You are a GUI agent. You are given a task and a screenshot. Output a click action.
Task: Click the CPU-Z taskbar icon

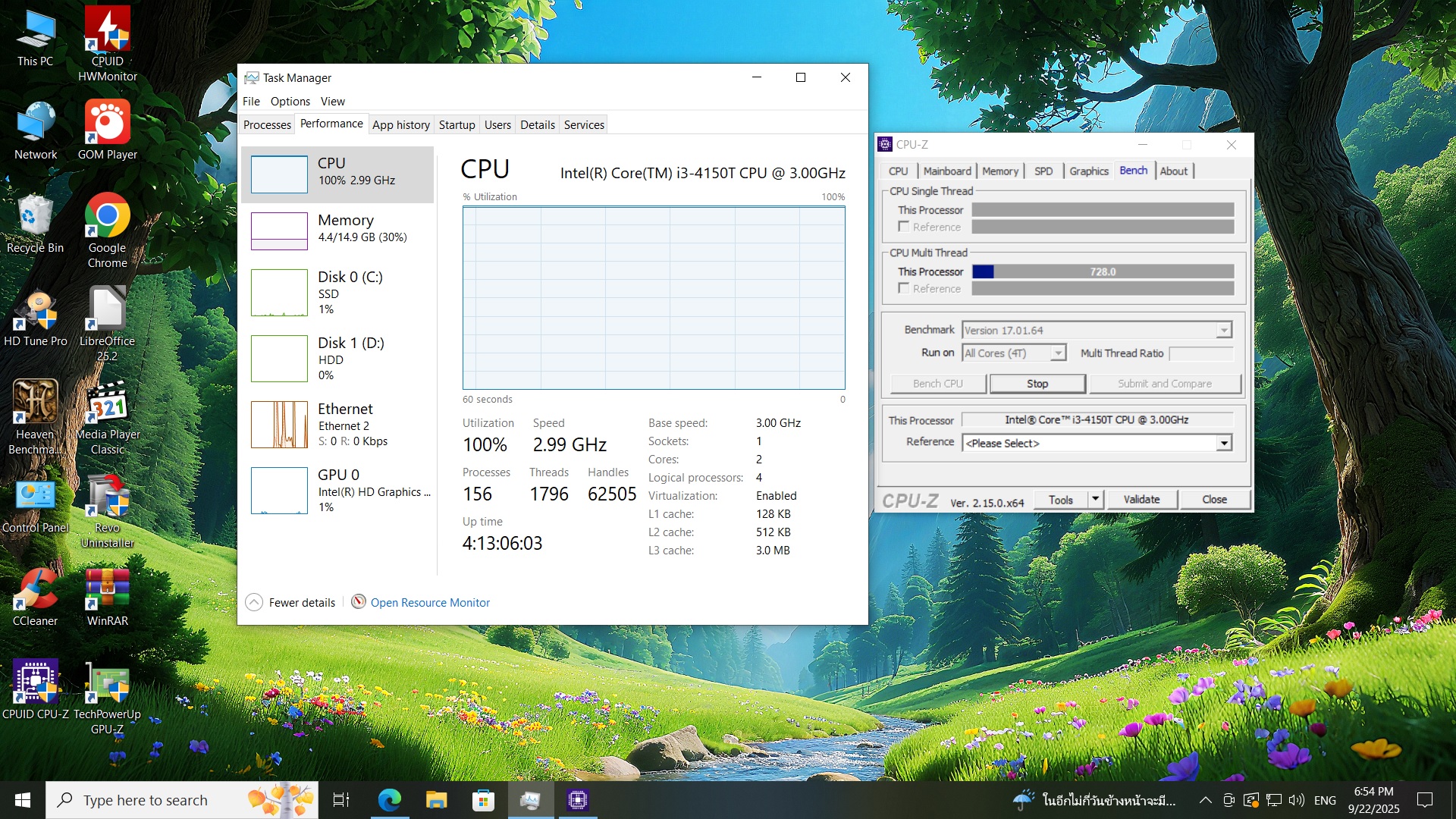click(x=577, y=799)
